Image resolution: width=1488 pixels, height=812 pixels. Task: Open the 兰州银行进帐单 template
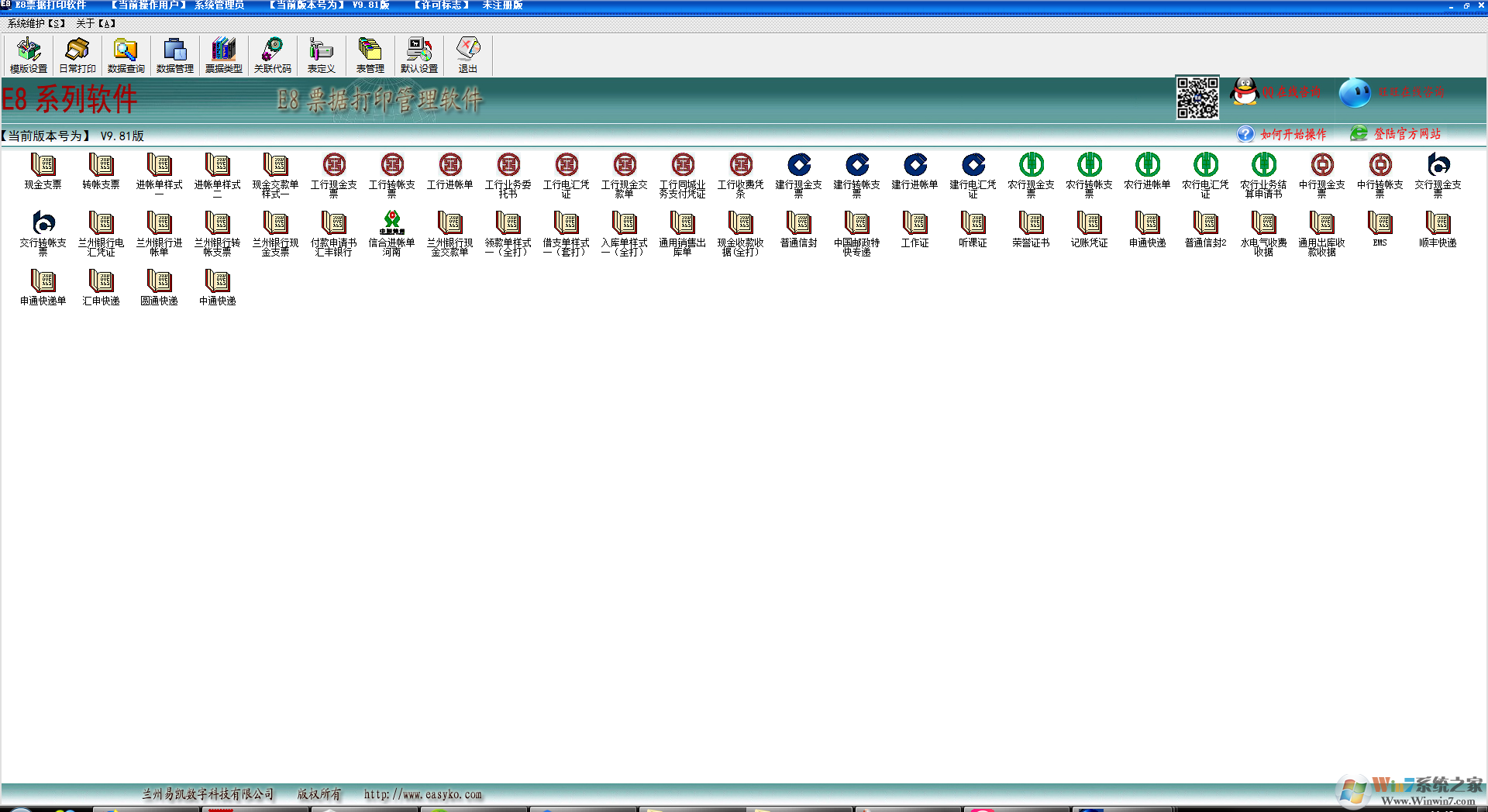coord(160,233)
